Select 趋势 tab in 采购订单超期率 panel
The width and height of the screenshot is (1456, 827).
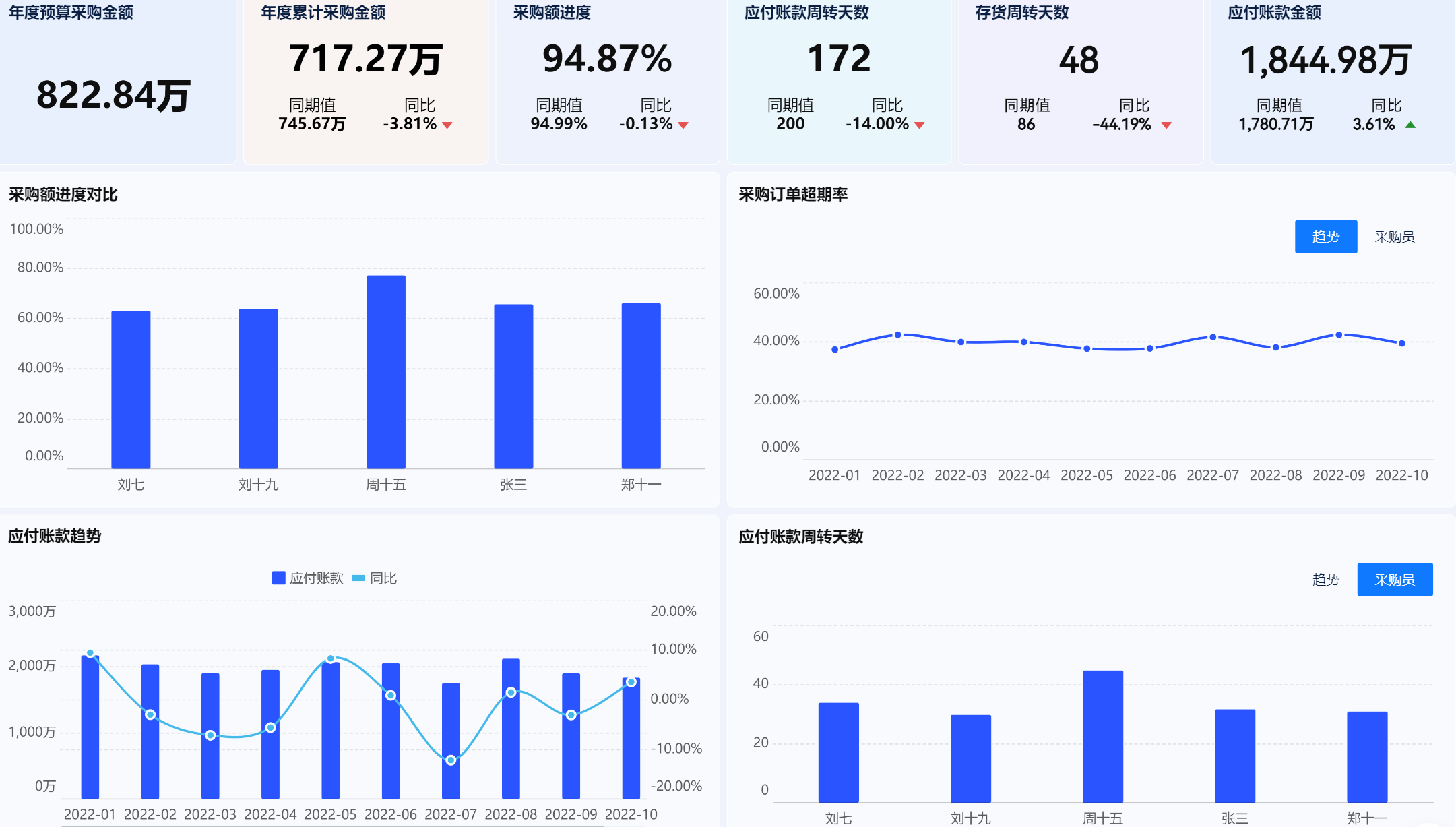(x=1325, y=237)
